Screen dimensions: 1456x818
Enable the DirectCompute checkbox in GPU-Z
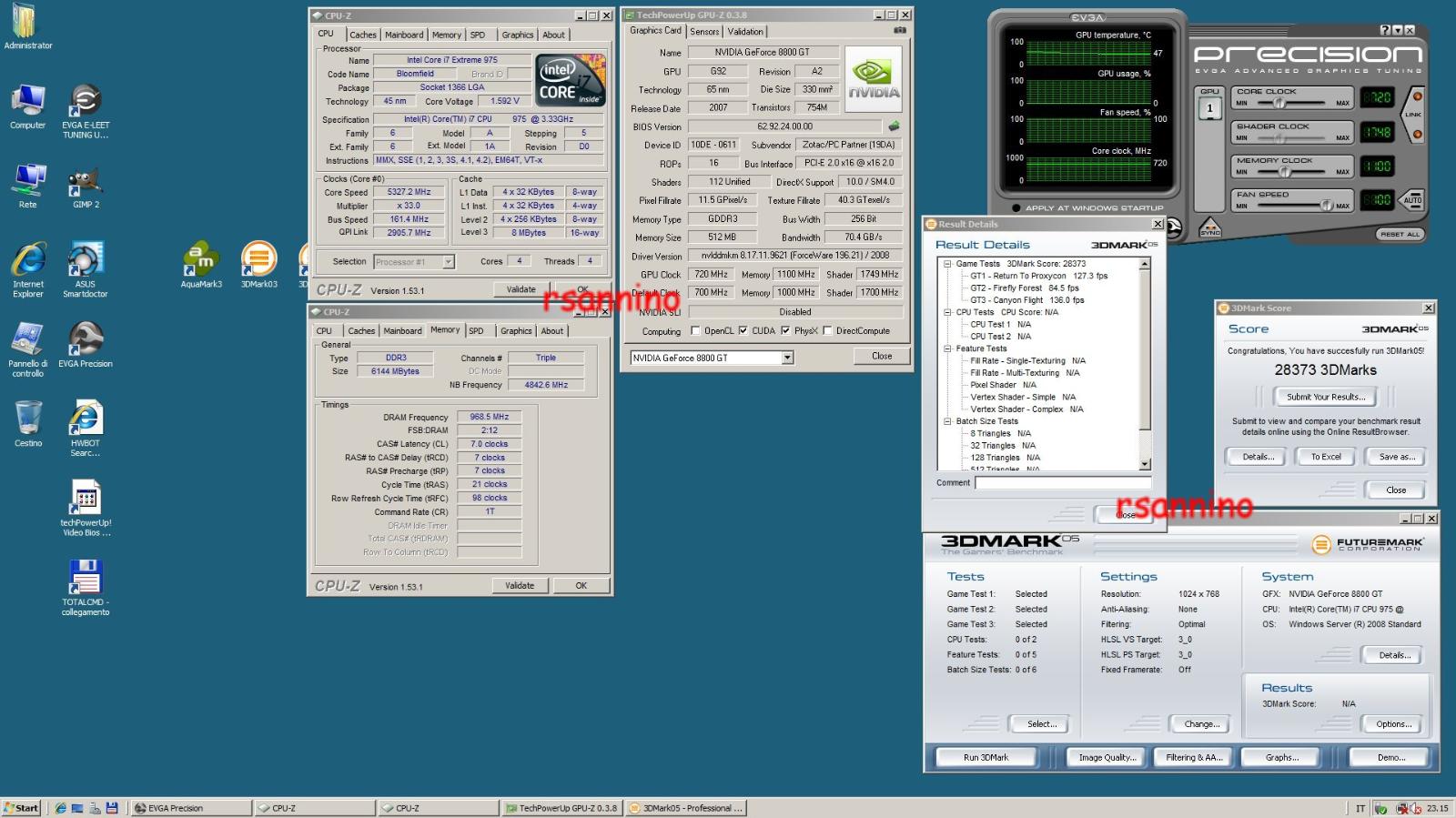pyautogui.click(x=827, y=331)
